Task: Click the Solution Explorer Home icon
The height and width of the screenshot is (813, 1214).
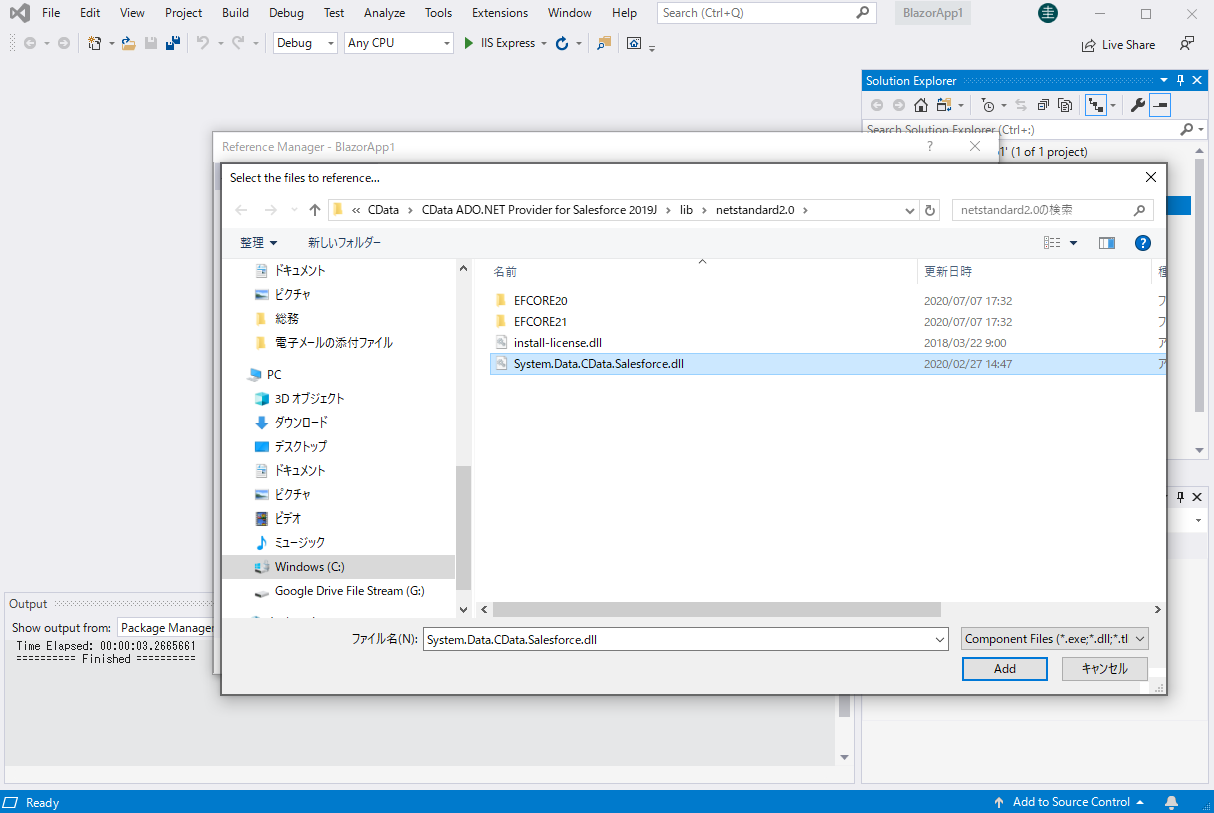Action: 921,105
